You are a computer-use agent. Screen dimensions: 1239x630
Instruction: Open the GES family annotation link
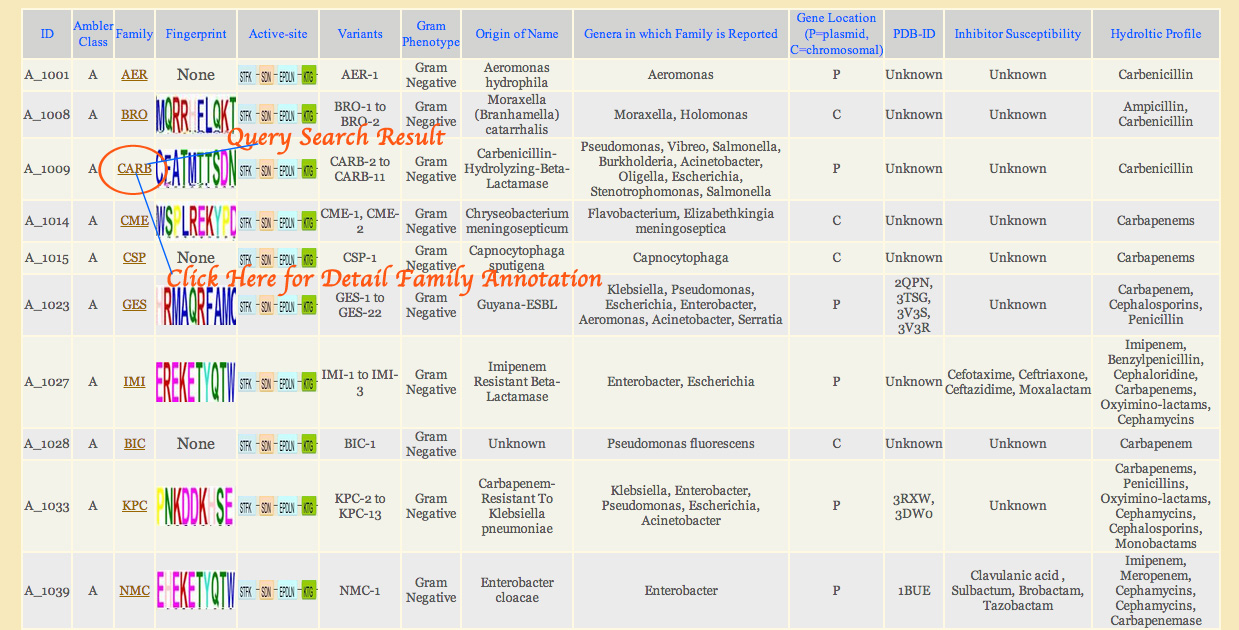134,305
